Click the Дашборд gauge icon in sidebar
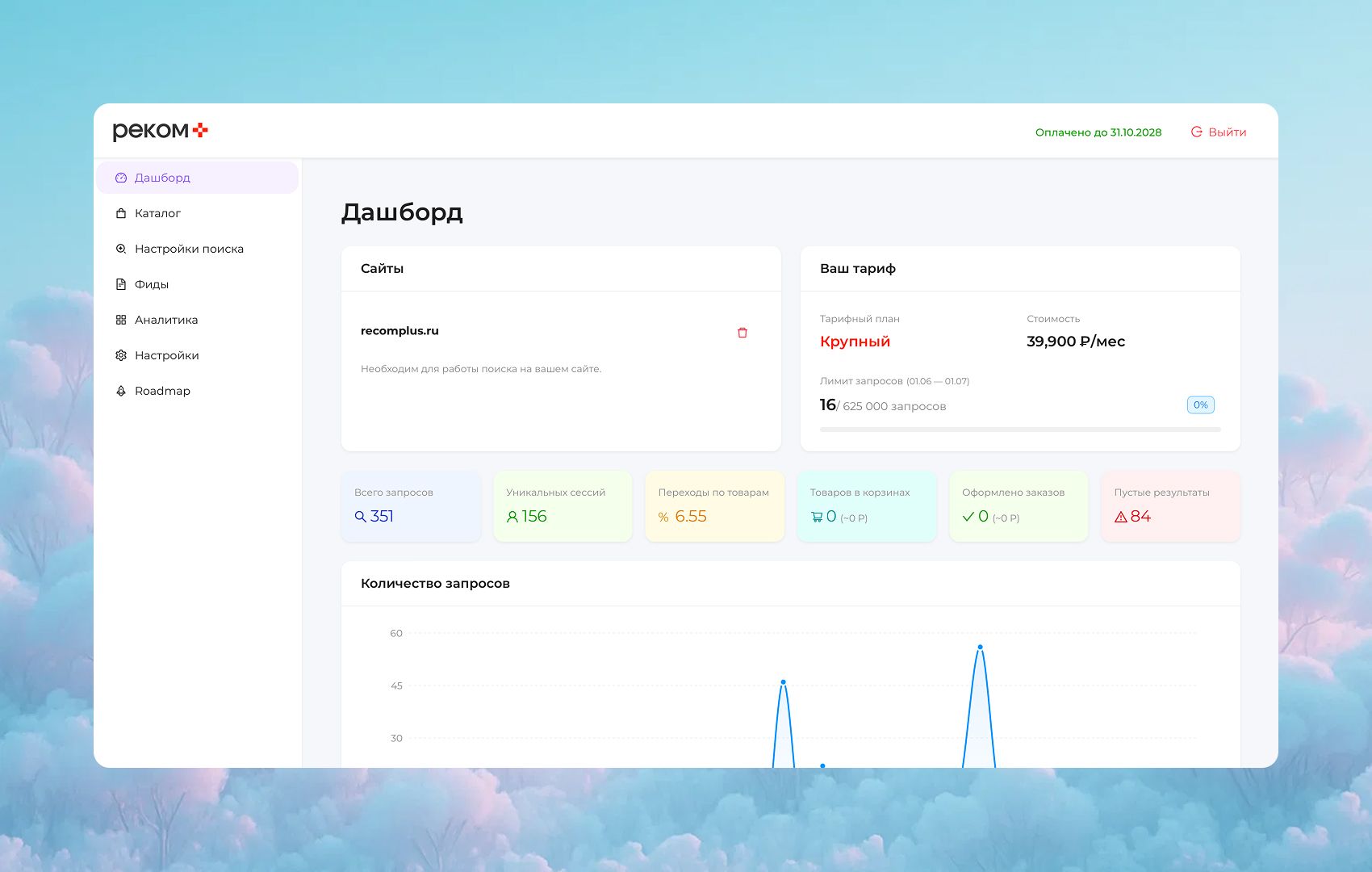 [x=121, y=178]
